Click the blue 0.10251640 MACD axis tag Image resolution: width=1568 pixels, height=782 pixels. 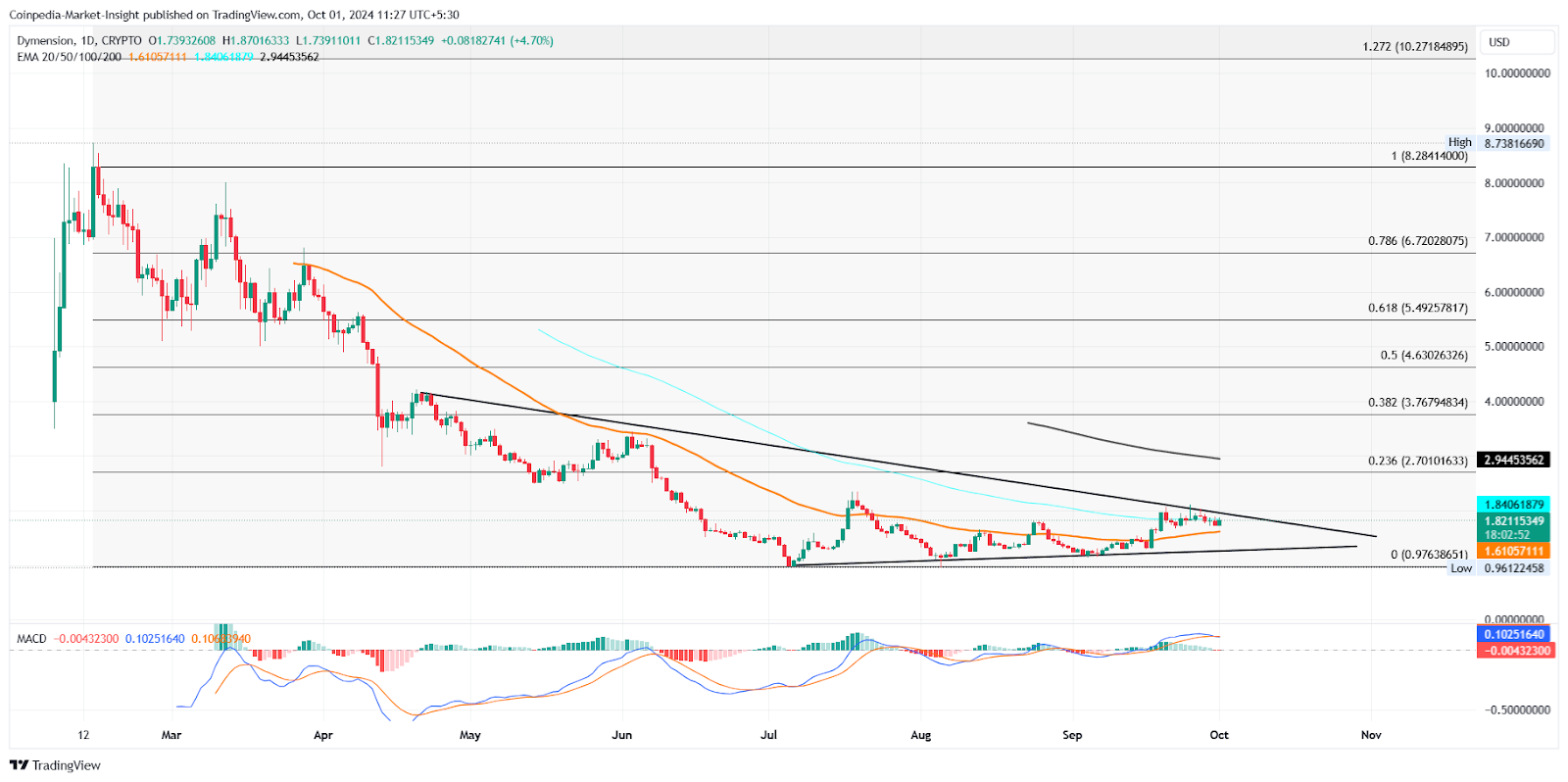click(x=1514, y=635)
